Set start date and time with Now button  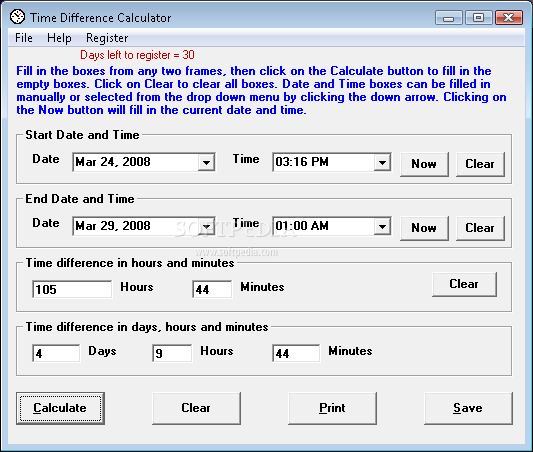[424, 164]
